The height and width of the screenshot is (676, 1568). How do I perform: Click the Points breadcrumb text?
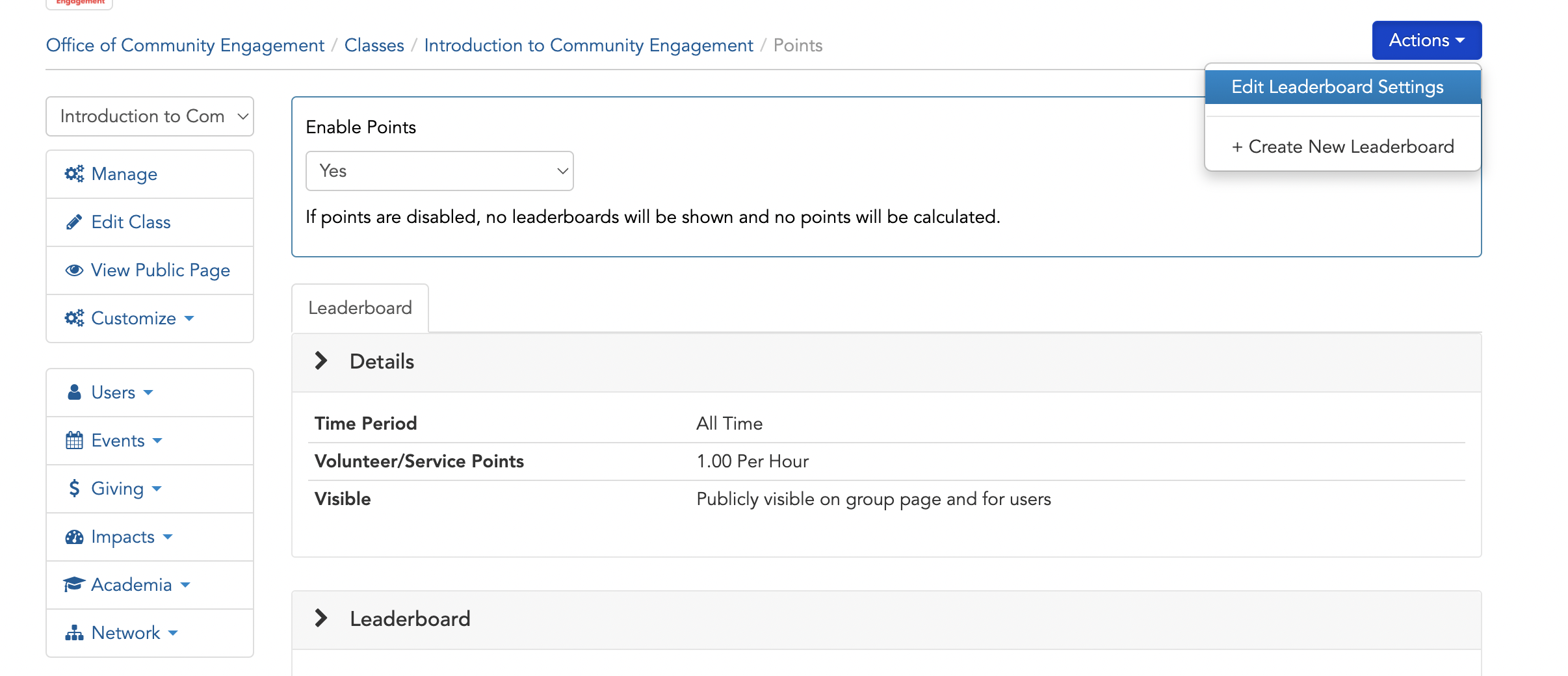pos(798,45)
